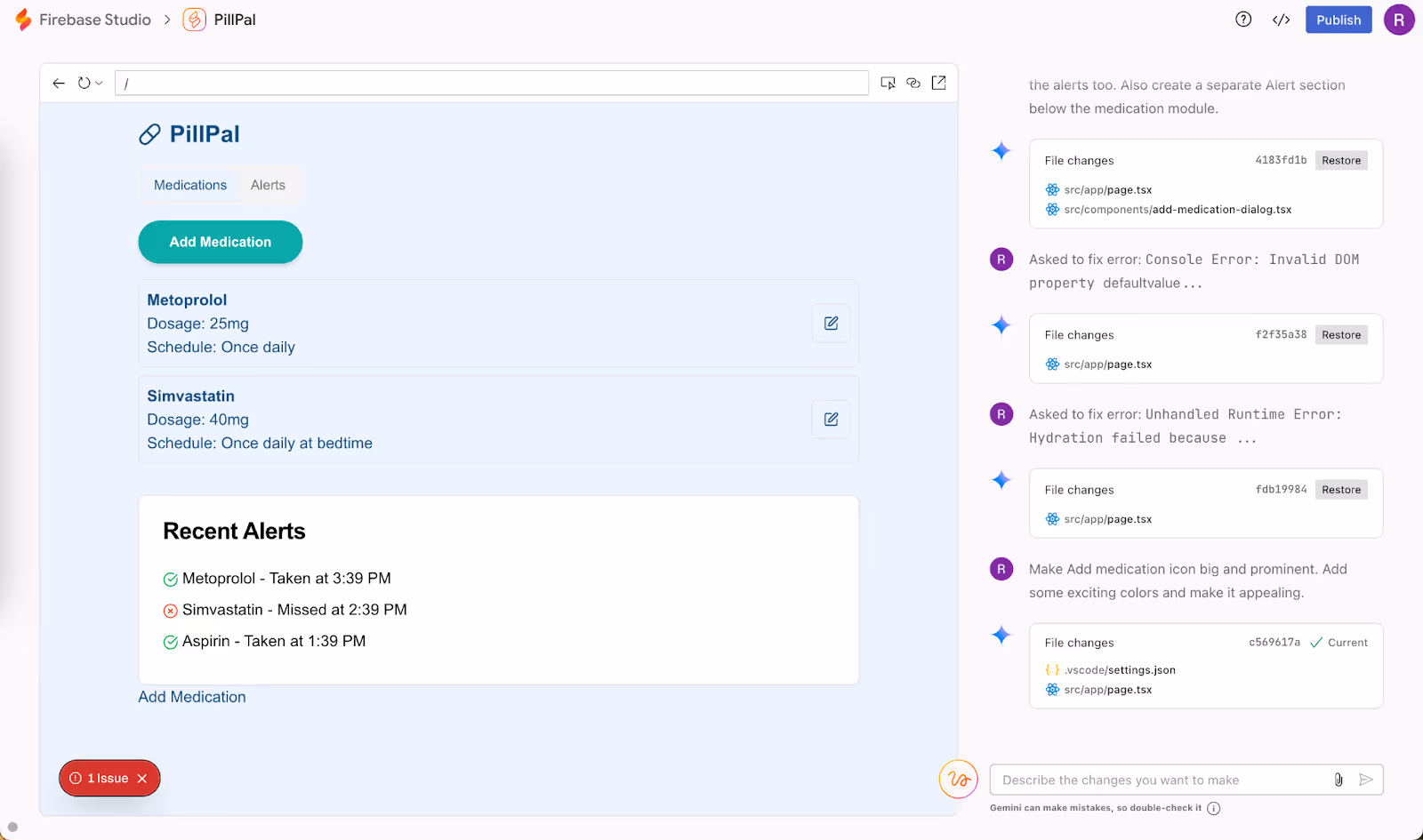Switch to code view icon
This screenshot has height=840, width=1423.
point(1281,20)
